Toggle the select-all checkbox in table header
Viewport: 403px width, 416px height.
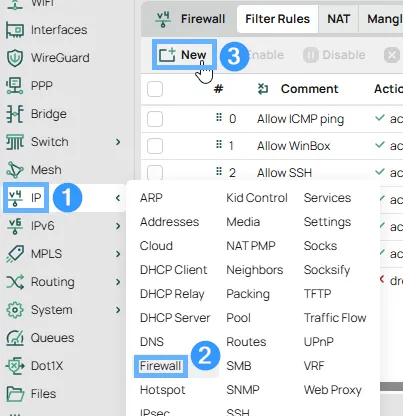[x=155, y=89]
